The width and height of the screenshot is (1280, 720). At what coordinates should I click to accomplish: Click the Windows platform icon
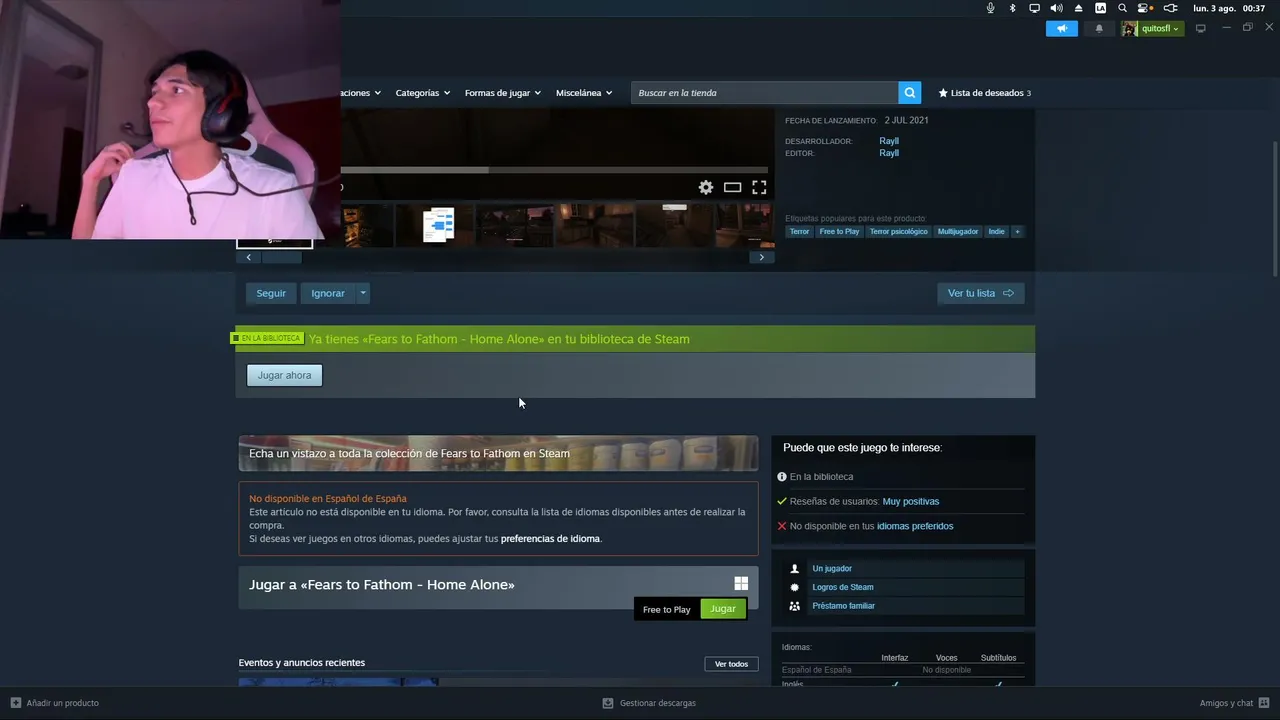click(x=741, y=584)
